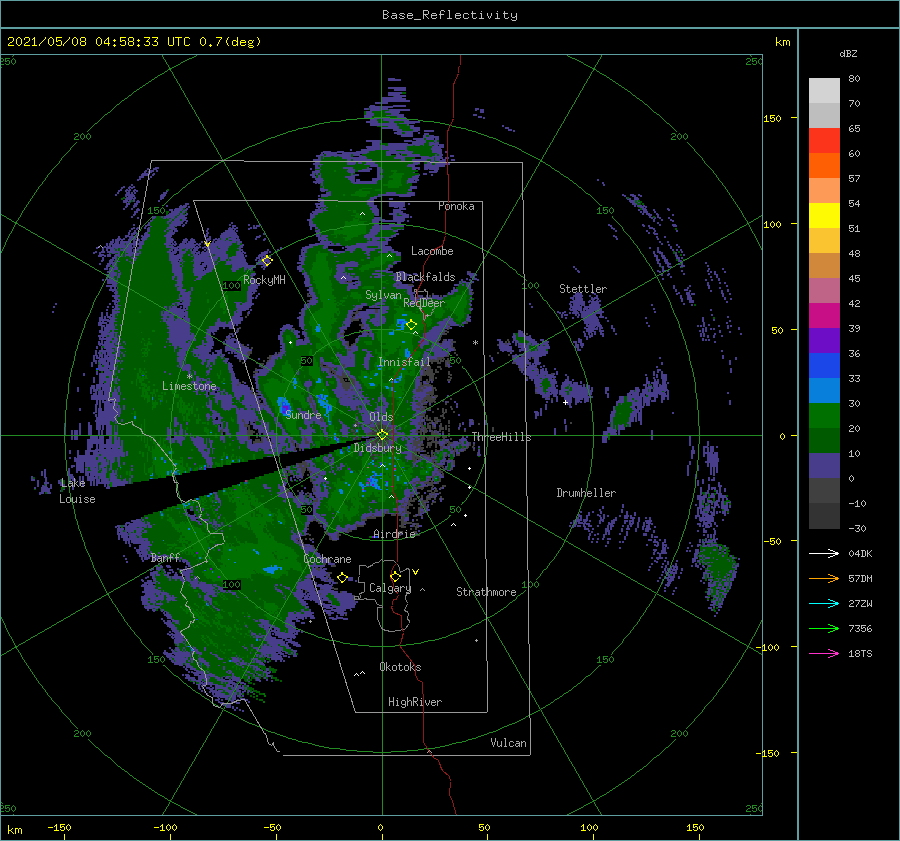Click the Airdrie town label
The image size is (900, 841).
point(394,534)
